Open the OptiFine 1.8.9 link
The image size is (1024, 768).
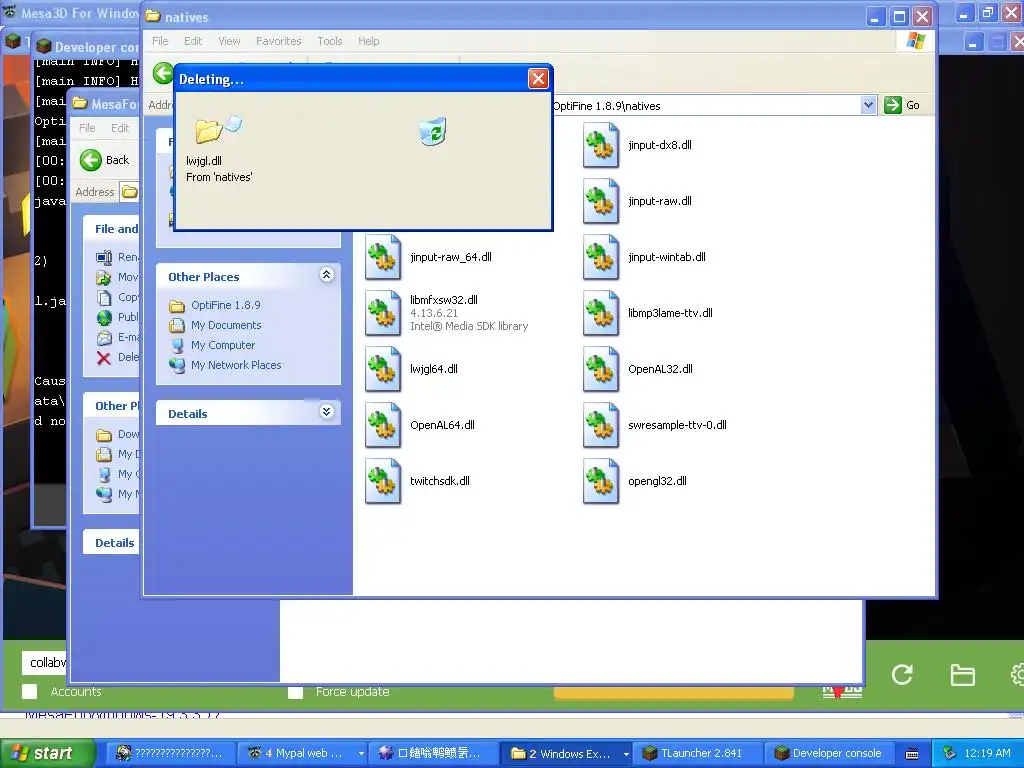point(226,305)
